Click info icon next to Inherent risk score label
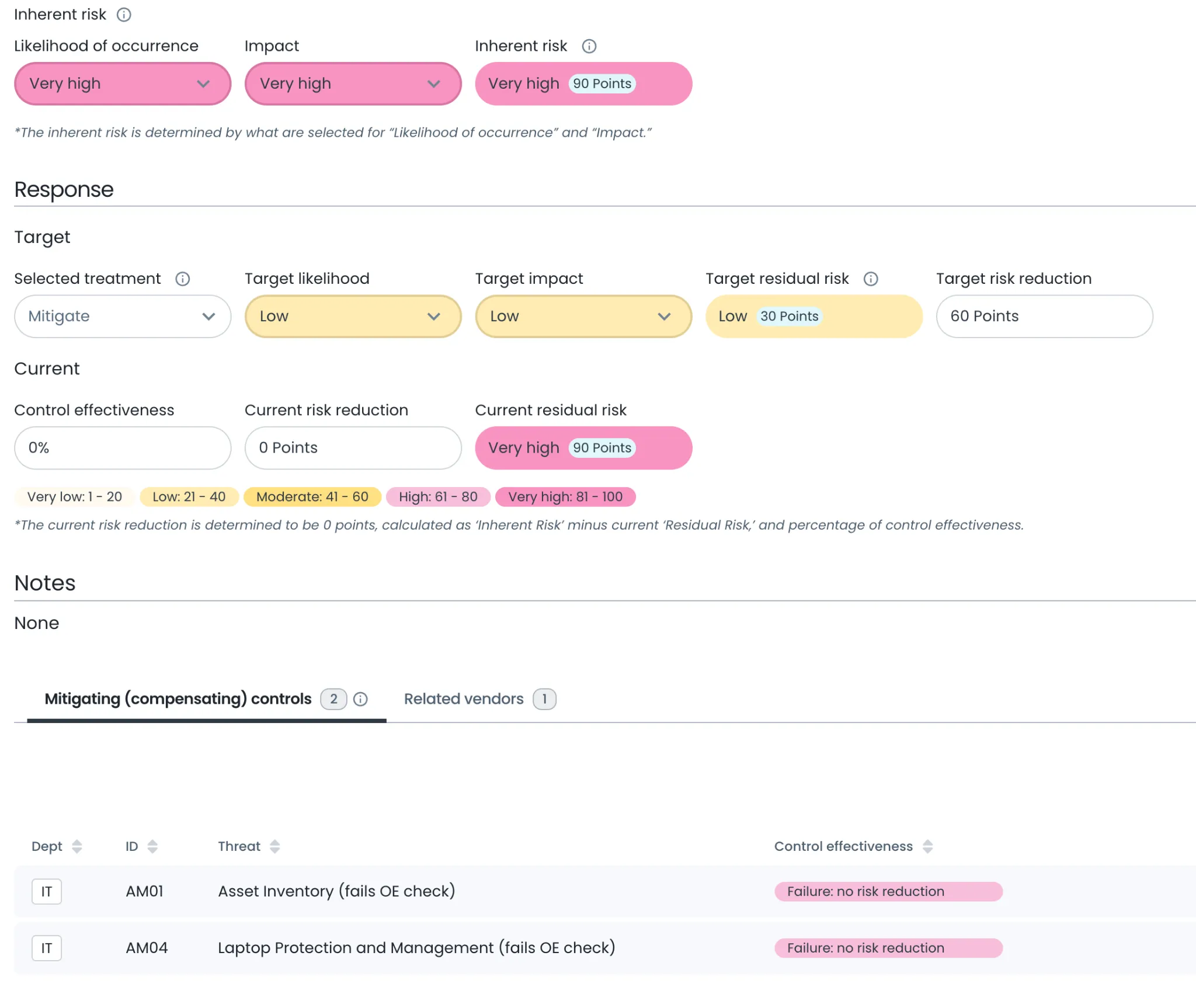This screenshot has height=1008, width=1196. pos(589,46)
